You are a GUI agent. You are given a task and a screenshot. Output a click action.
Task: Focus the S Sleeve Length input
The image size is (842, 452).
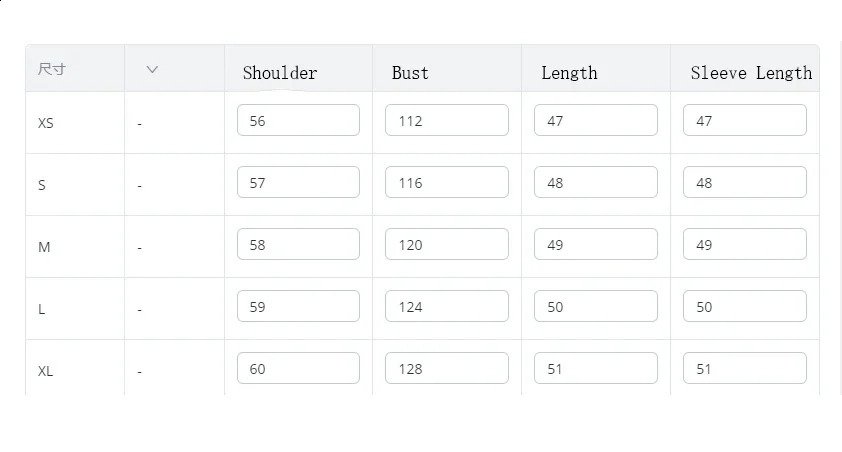tap(744, 182)
